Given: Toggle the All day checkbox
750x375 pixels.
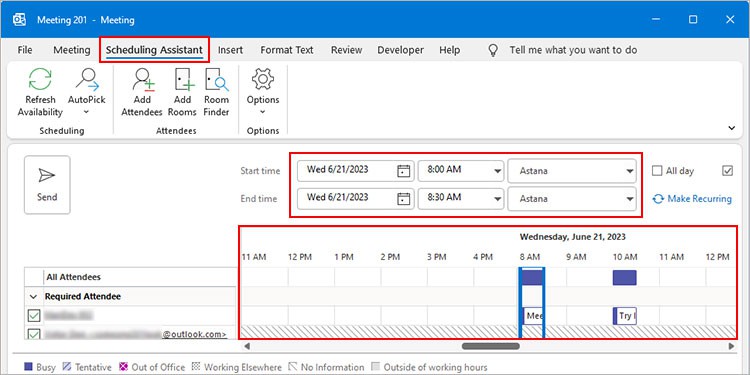Looking at the screenshot, I should (x=657, y=171).
